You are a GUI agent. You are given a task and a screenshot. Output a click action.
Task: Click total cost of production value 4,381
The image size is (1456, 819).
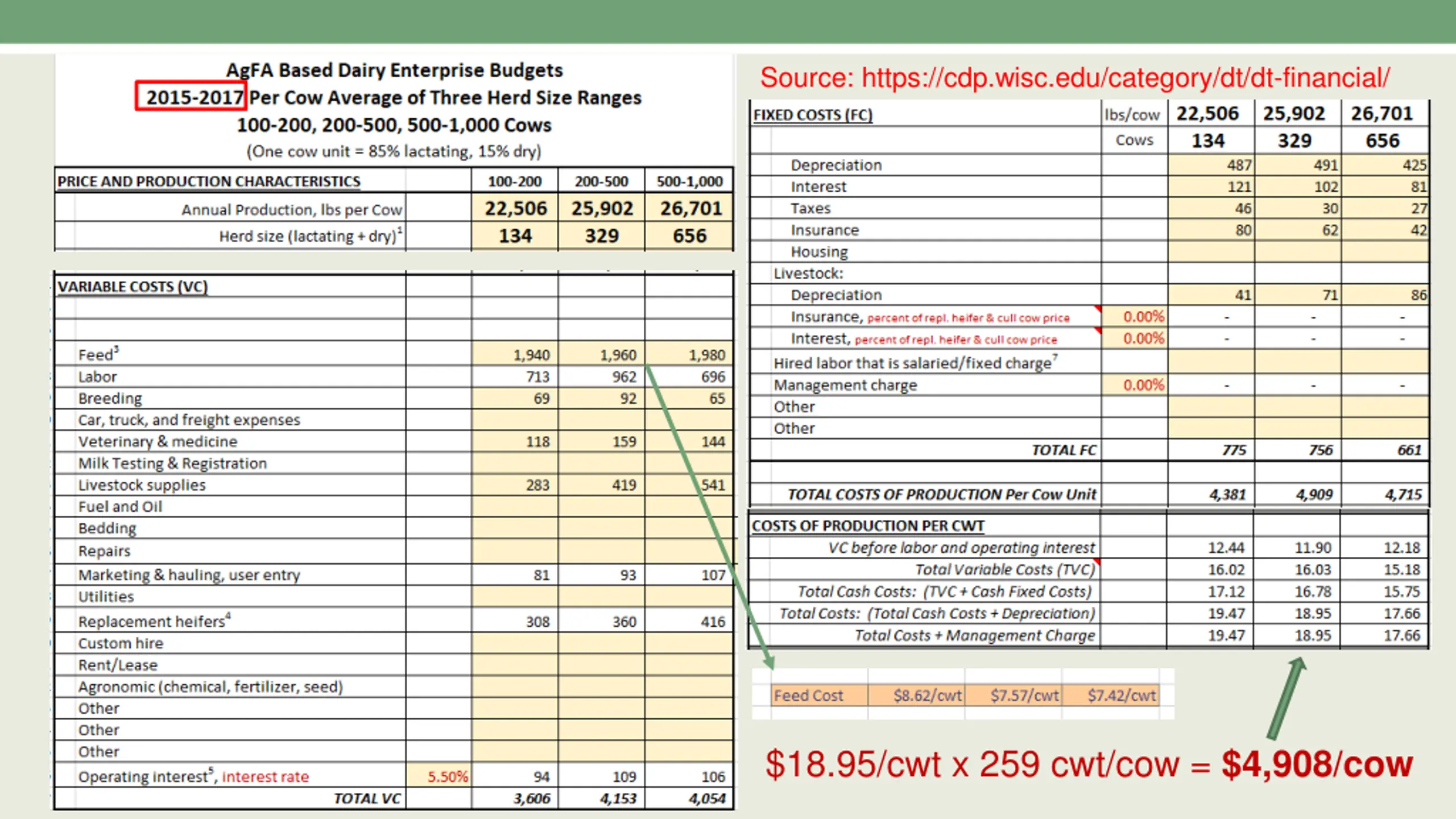click(1228, 494)
